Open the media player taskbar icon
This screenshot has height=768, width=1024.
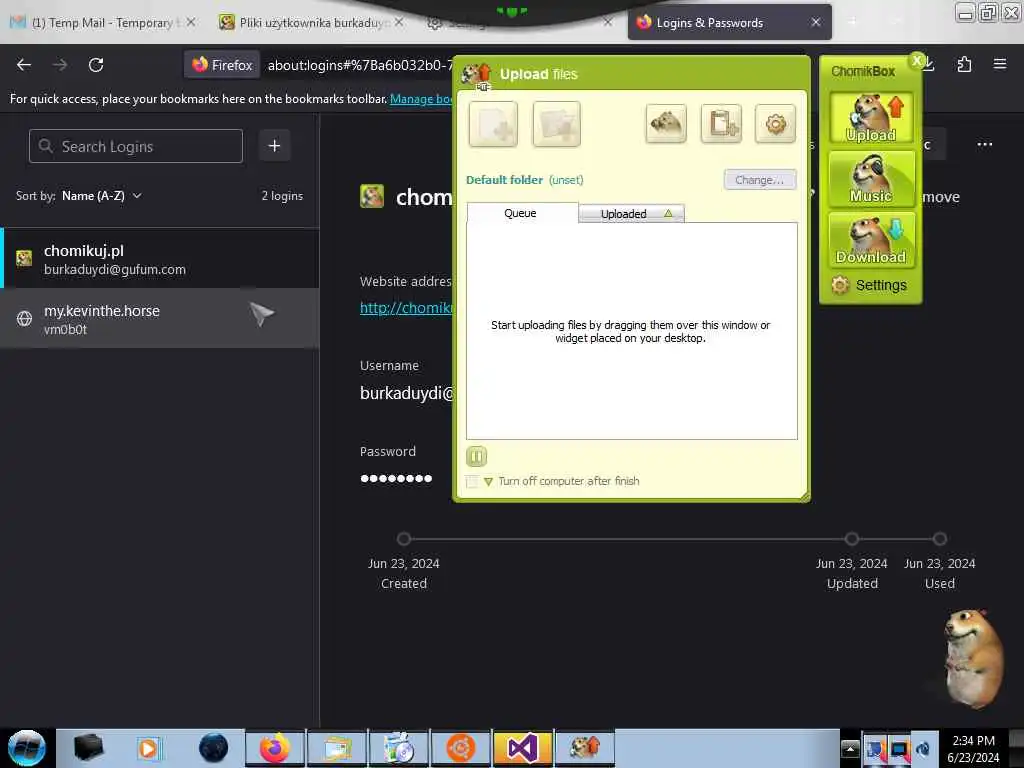coord(150,748)
